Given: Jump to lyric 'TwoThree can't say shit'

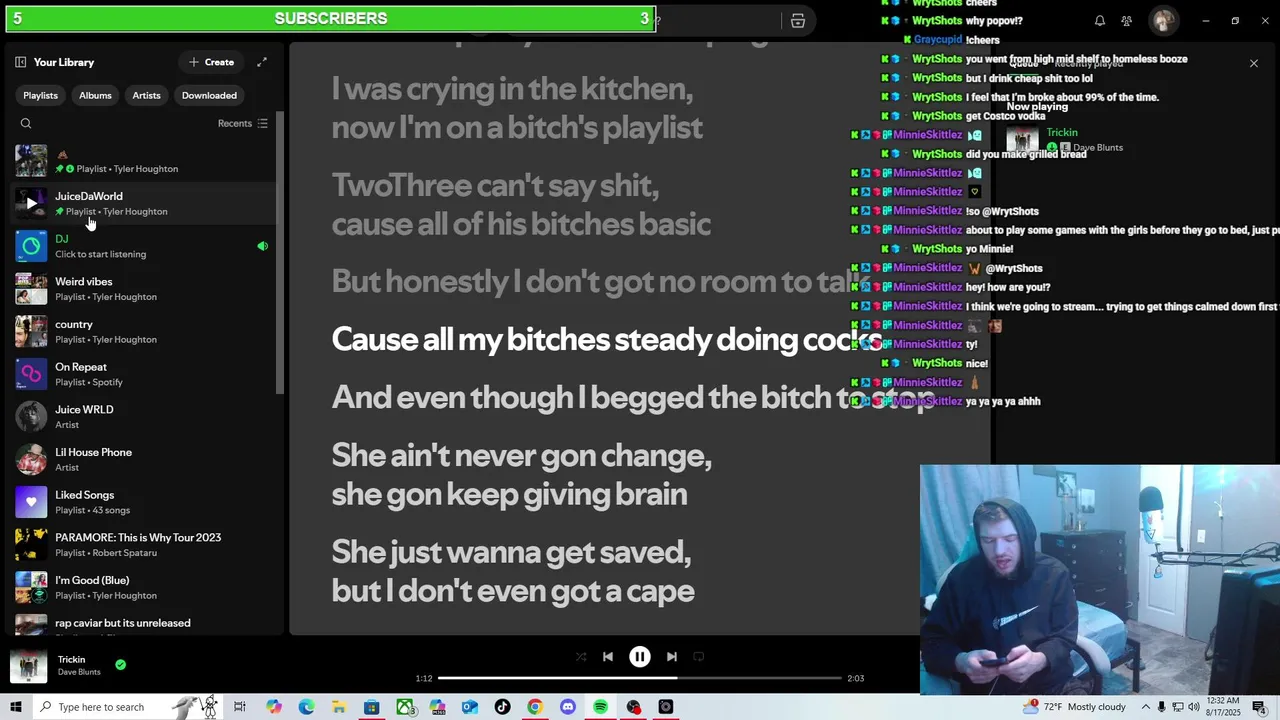Looking at the screenshot, I should click(521, 204).
